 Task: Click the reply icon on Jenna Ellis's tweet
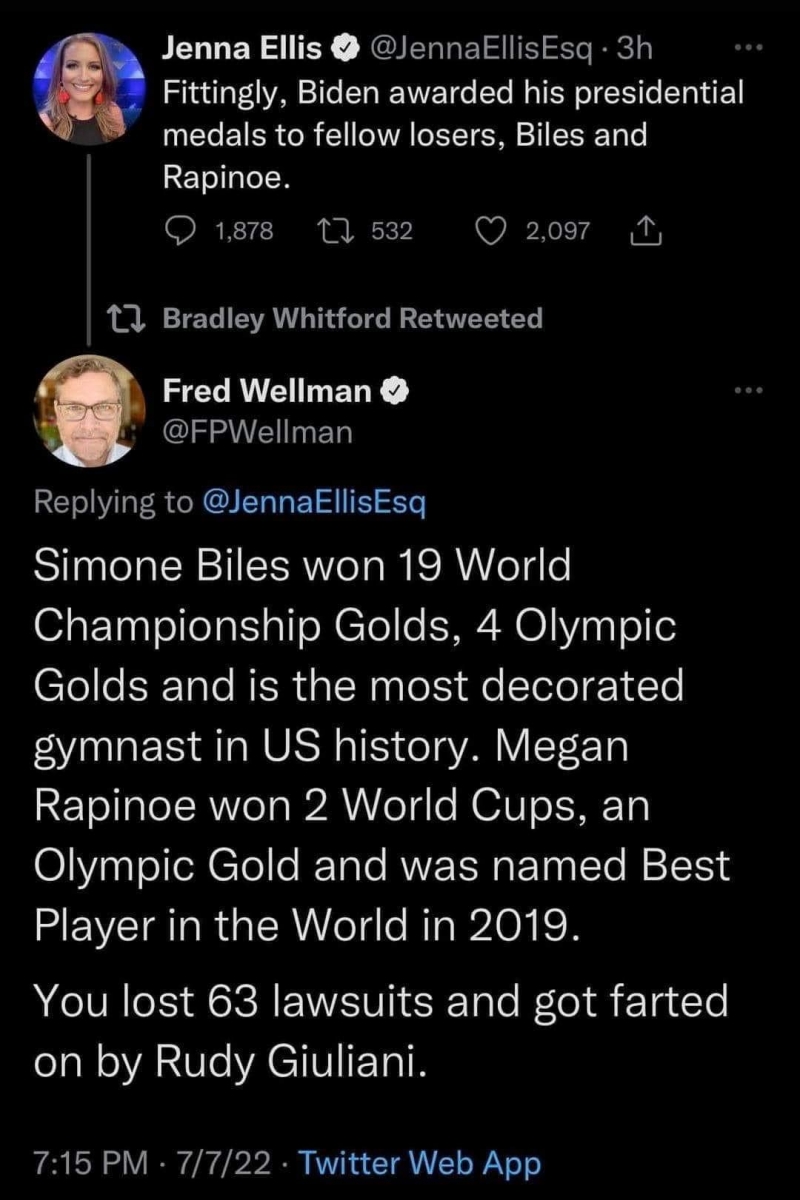(x=181, y=232)
